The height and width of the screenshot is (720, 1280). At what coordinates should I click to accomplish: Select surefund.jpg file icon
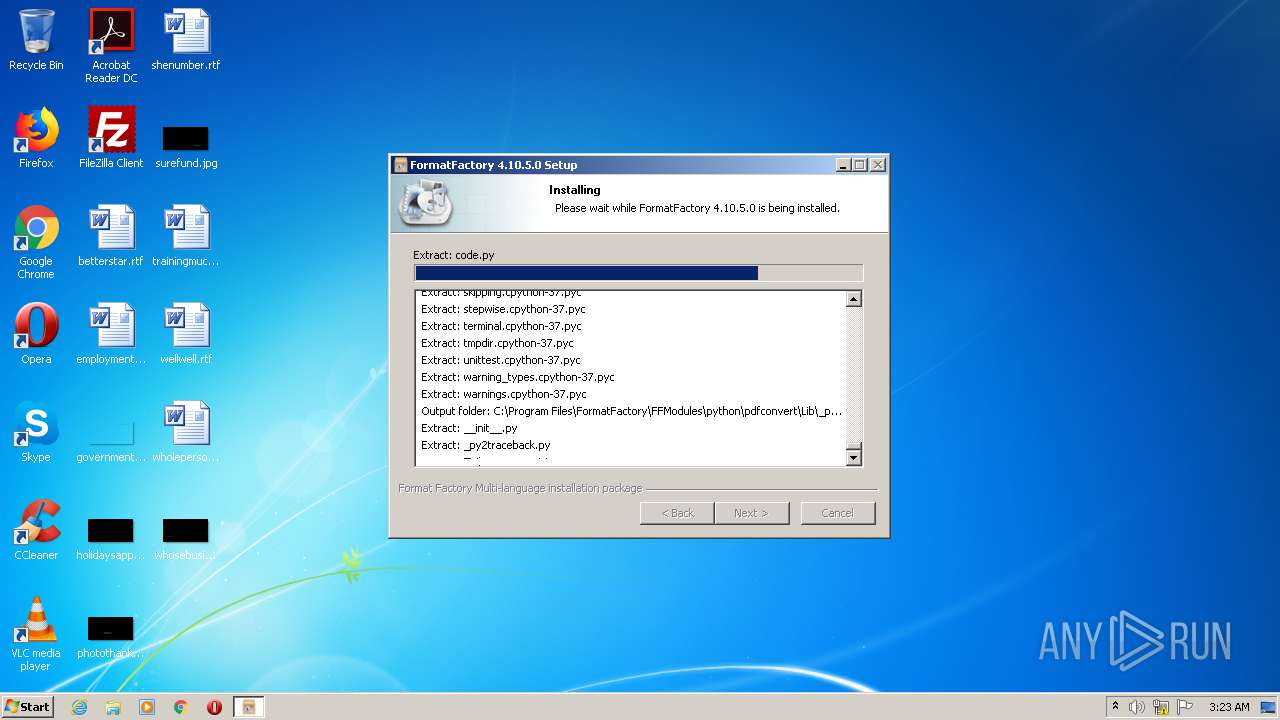[186, 147]
